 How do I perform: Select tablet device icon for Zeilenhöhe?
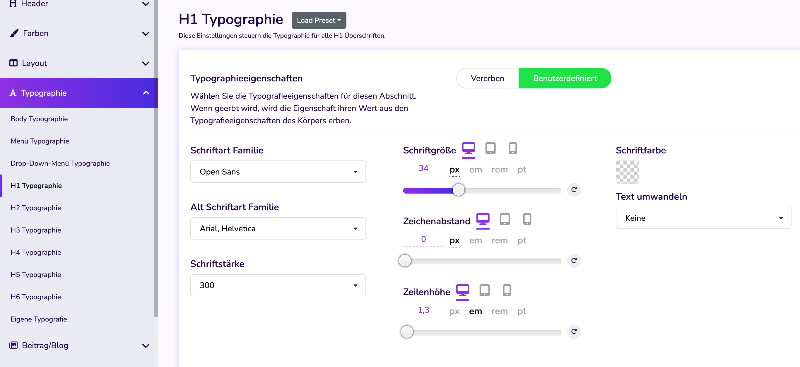[485, 290]
